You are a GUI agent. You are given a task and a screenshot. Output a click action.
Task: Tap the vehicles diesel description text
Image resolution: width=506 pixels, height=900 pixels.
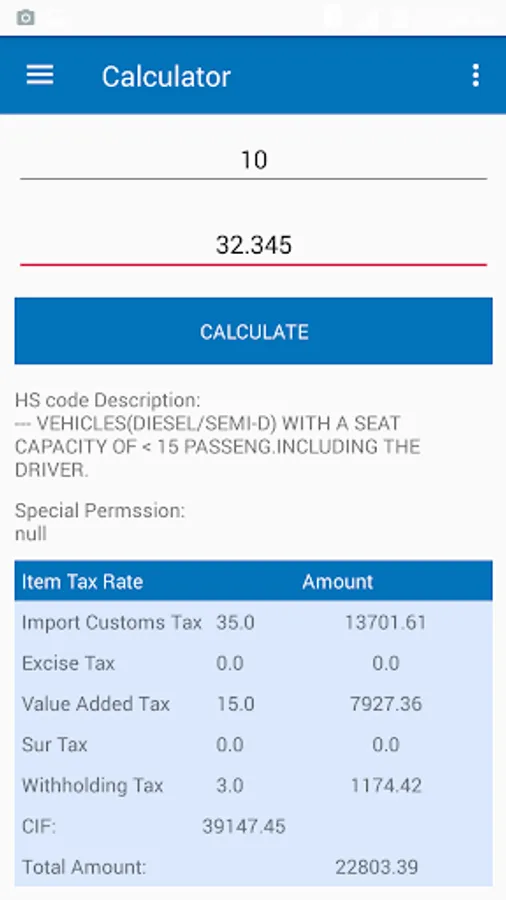[x=218, y=447]
